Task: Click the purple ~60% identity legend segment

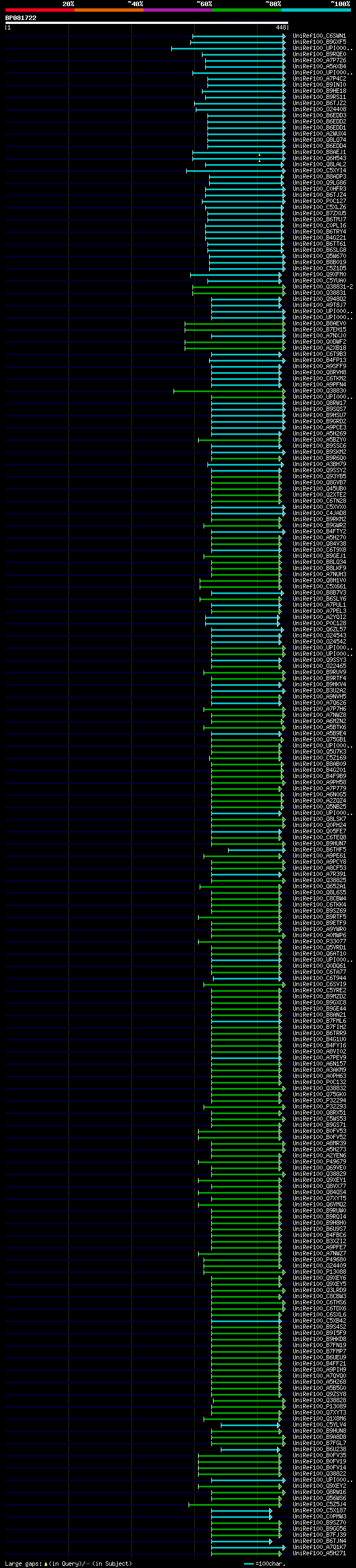Action: pos(177,10)
